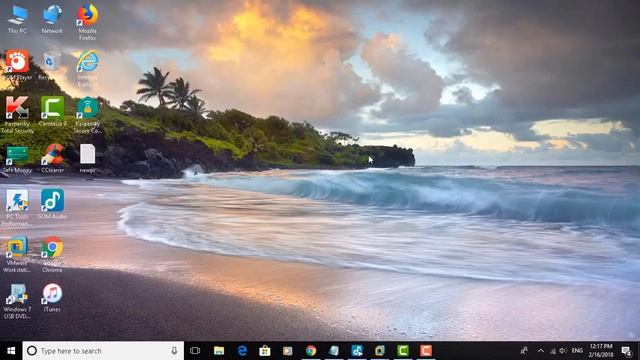Image resolution: width=640 pixels, height=360 pixels.
Task: Select the VMware Workstation desktop shortcut
Action: click(17, 255)
